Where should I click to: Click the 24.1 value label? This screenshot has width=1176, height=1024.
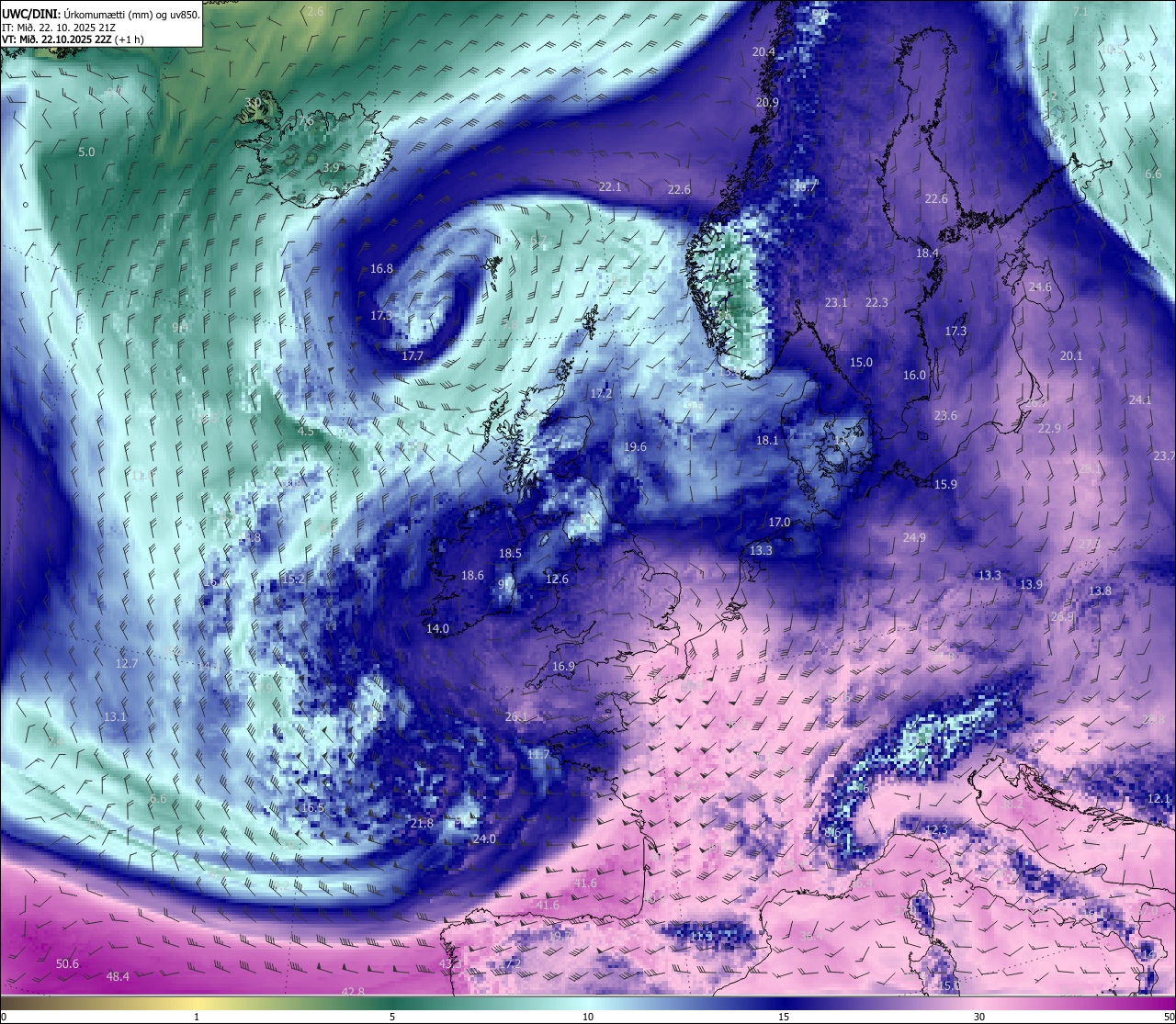click(x=1140, y=399)
